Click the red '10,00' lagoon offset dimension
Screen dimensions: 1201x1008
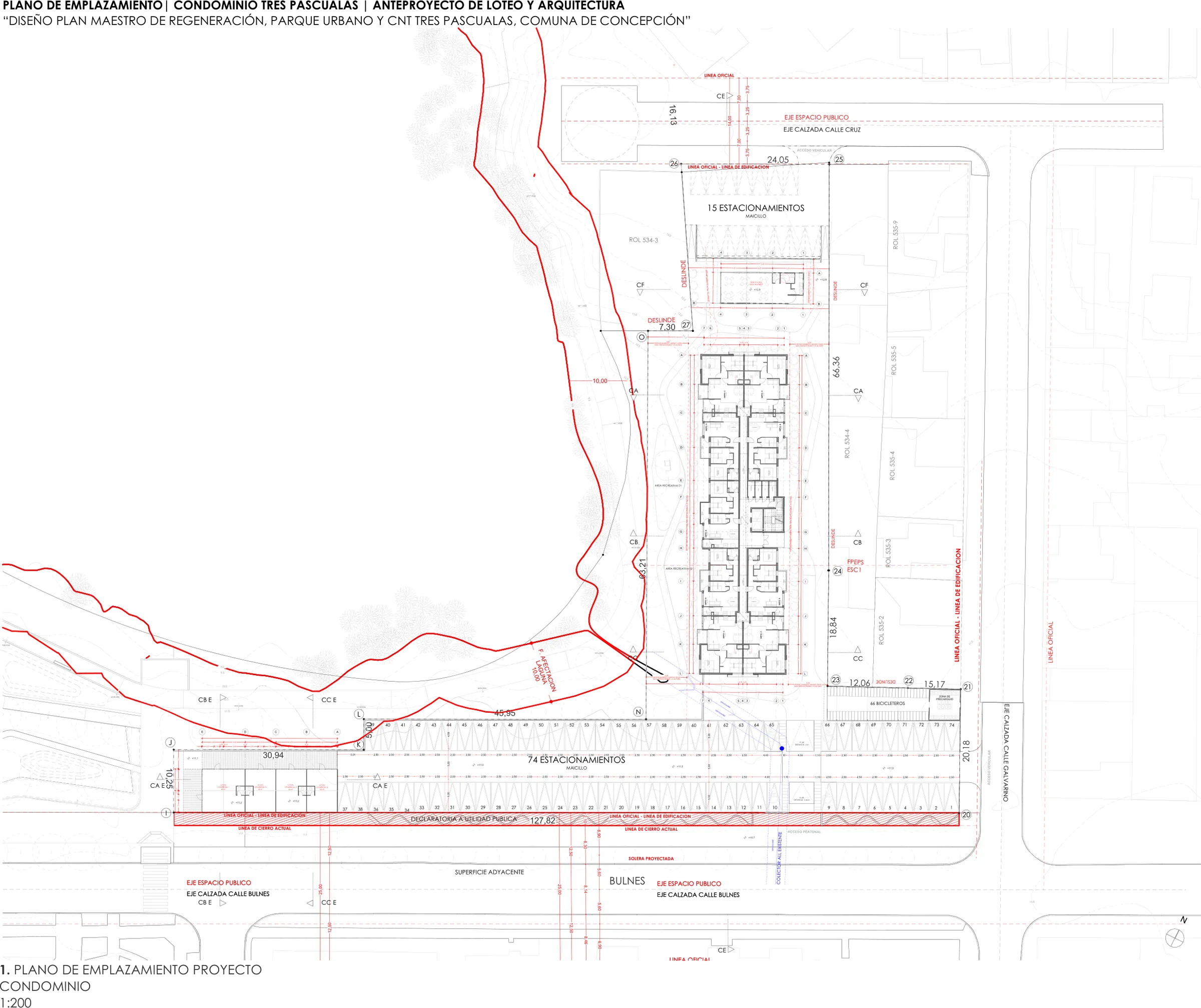point(600,381)
